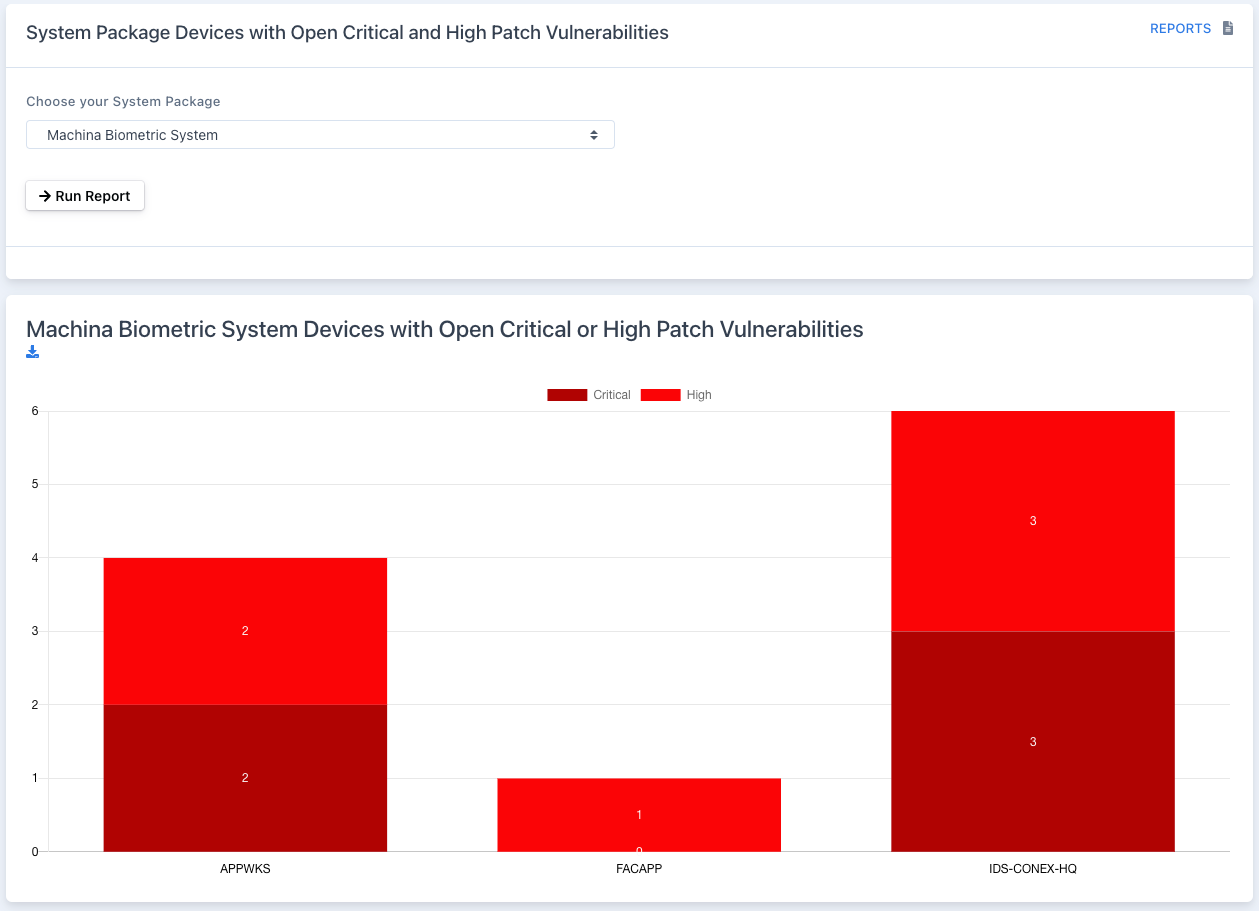
Task: Toggle the High legend swatch
Action: coord(660,395)
